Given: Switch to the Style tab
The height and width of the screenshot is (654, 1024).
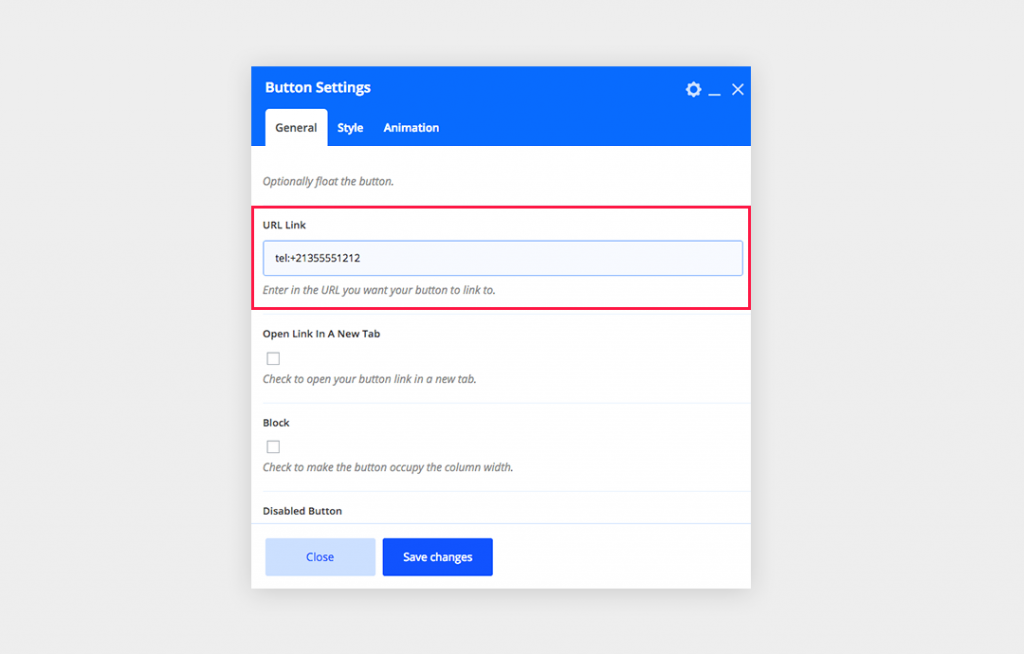Looking at the screenshot, I should point(350,127).
